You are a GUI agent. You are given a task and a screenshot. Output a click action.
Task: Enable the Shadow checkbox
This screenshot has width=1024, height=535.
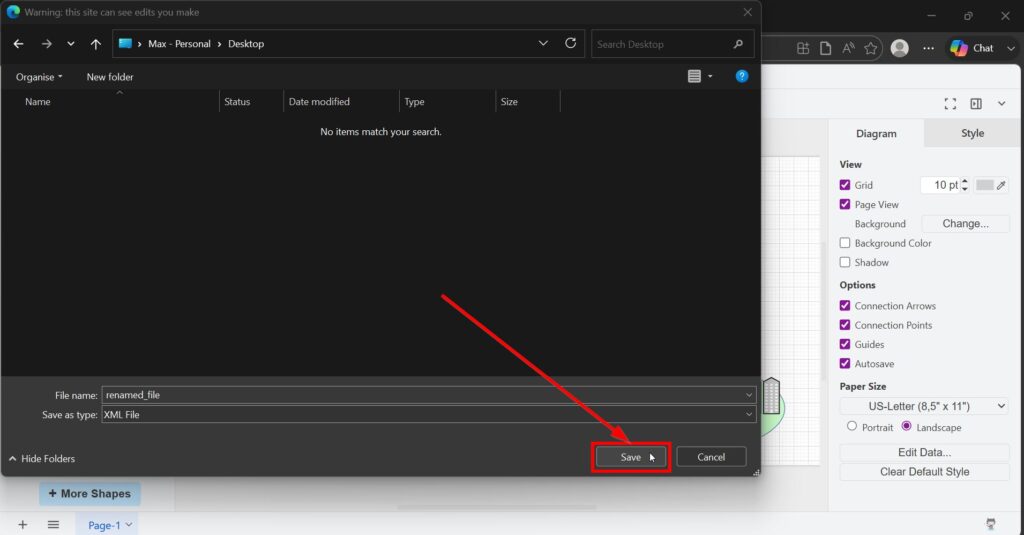845,262
